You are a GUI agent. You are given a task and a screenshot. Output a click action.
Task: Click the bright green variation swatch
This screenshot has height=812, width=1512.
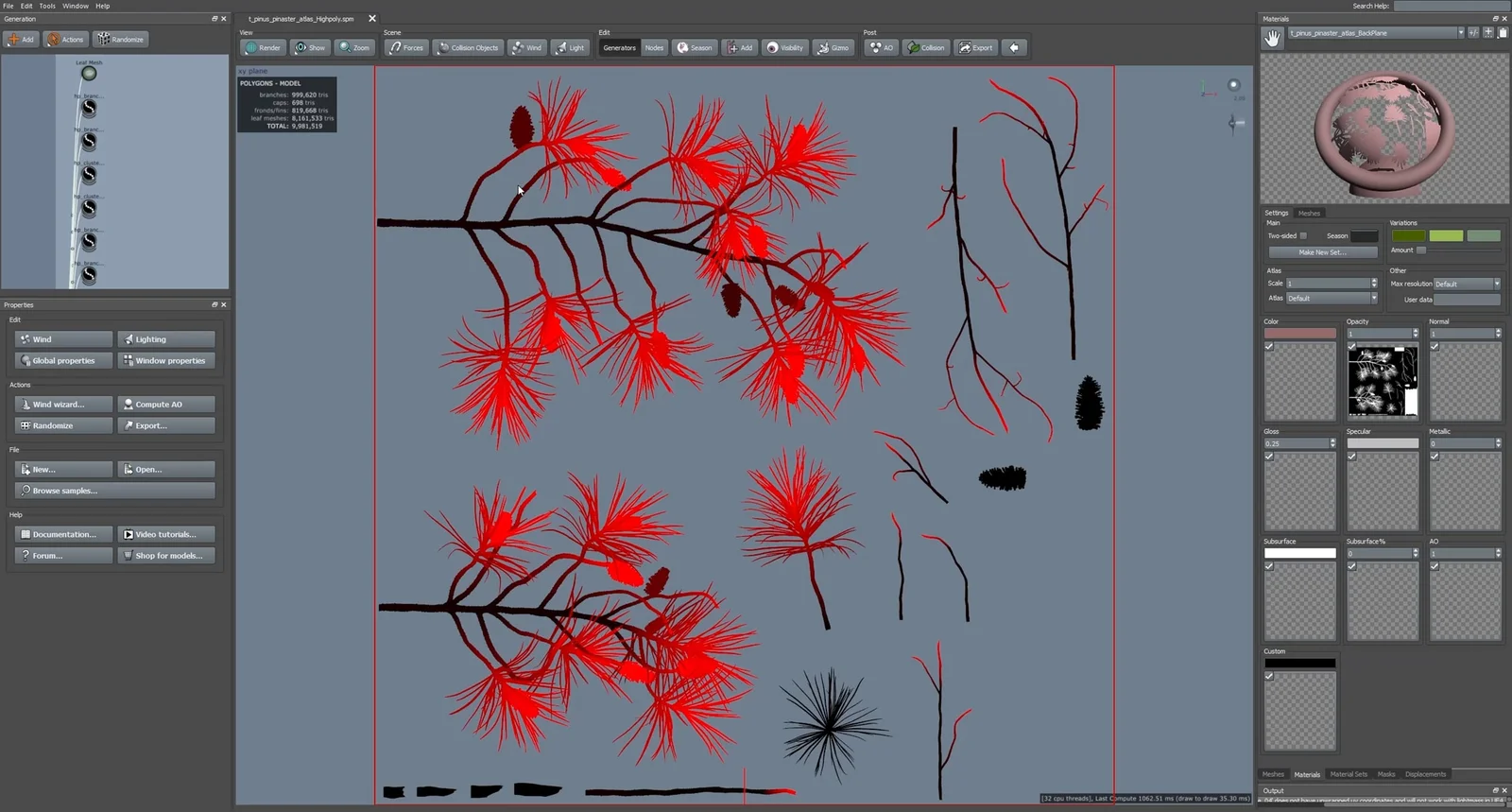1446,235
